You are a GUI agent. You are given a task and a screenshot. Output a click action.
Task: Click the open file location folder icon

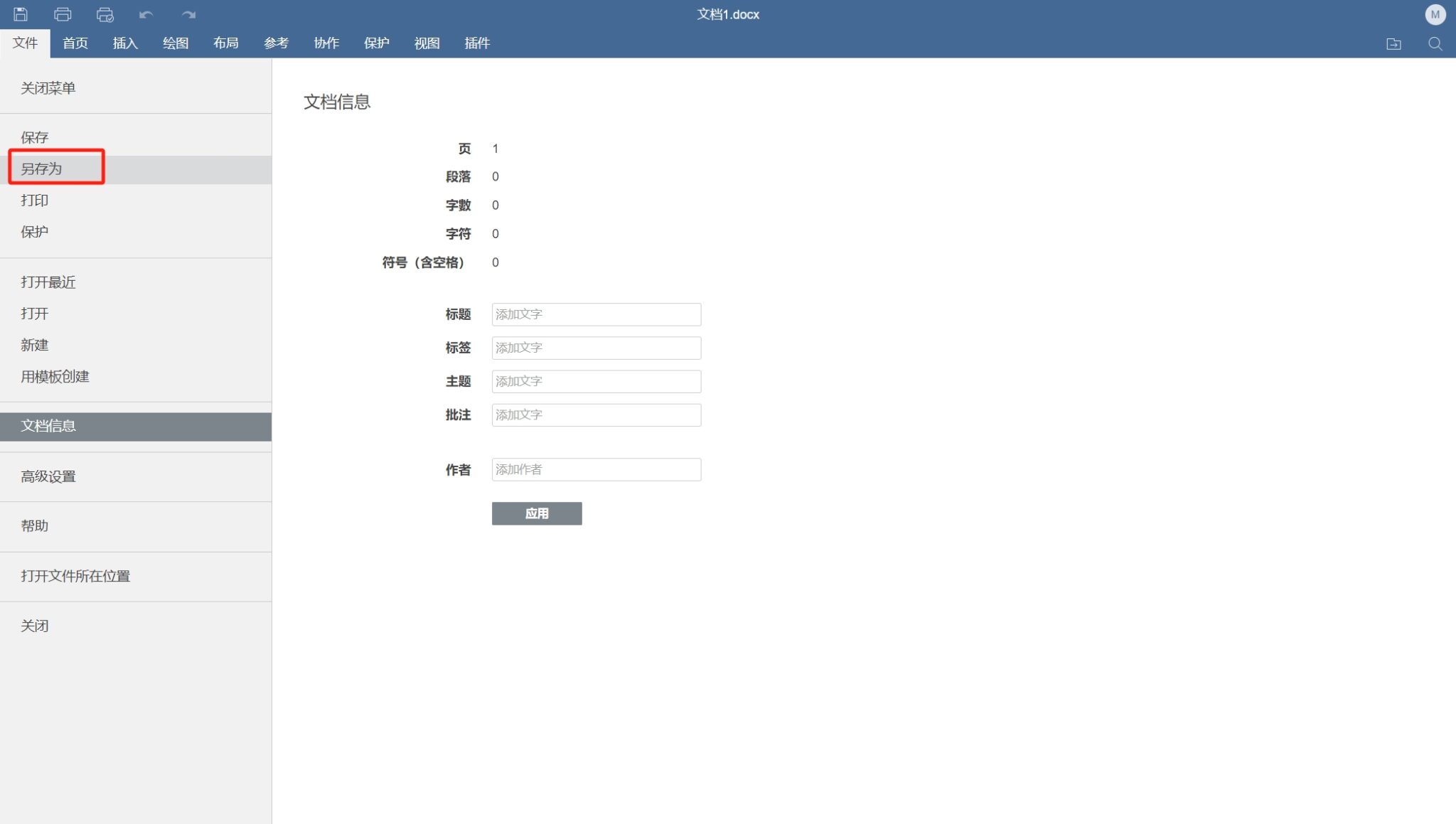pyautogui.click(x=1394, y=43)
